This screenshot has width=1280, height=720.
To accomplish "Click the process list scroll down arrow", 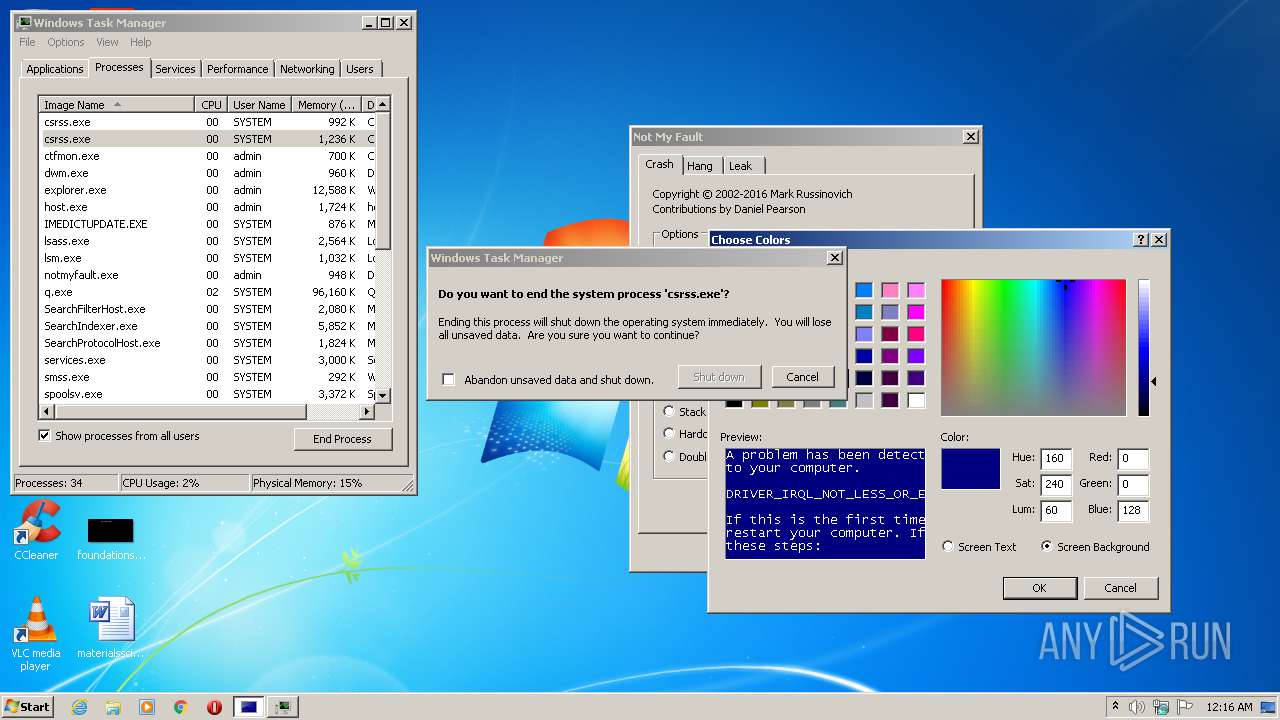I will point(383,396).
